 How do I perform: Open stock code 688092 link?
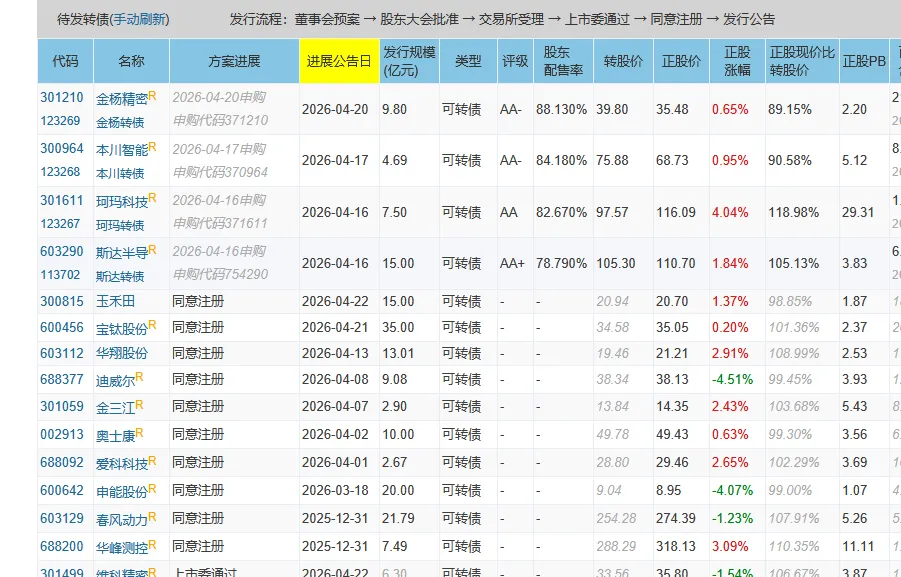[61, 463]
